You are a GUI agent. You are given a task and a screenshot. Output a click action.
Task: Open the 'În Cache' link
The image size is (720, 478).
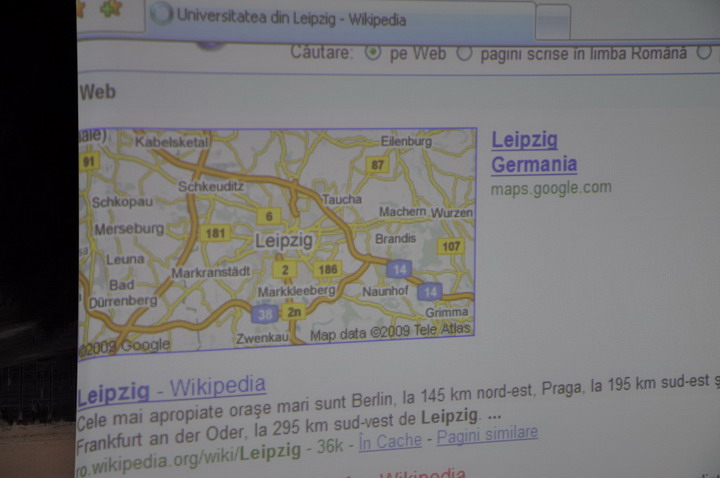[390, 441]
